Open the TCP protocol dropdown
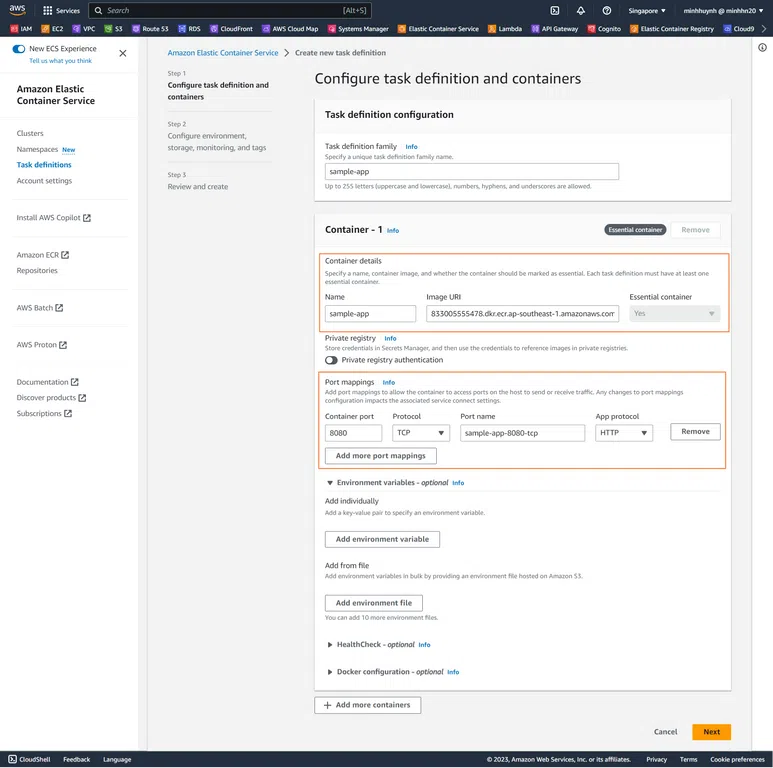This screenshot has height=768, width=773. (x=421, y=433)
